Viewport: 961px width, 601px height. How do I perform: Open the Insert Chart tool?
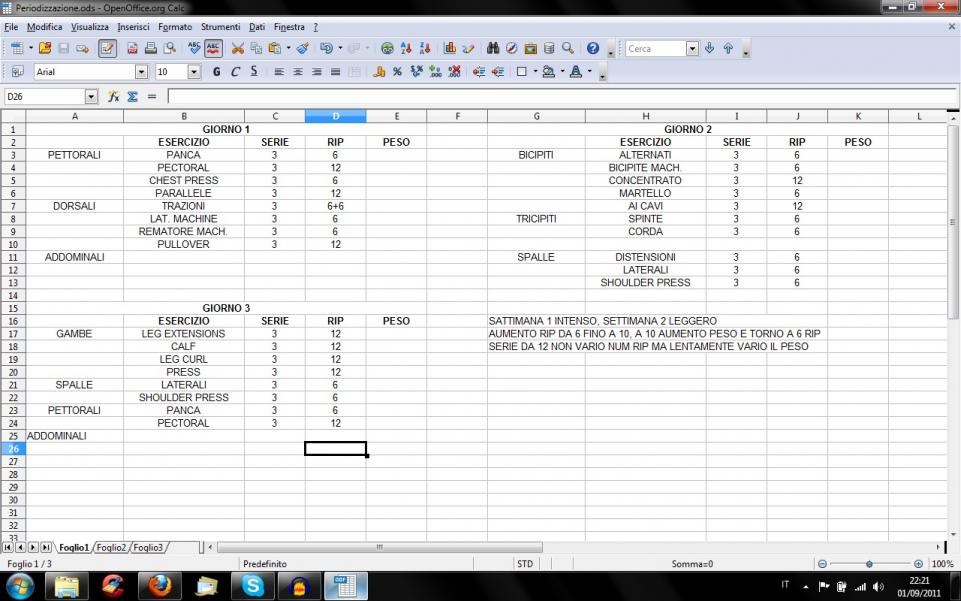tap(450, 48)
